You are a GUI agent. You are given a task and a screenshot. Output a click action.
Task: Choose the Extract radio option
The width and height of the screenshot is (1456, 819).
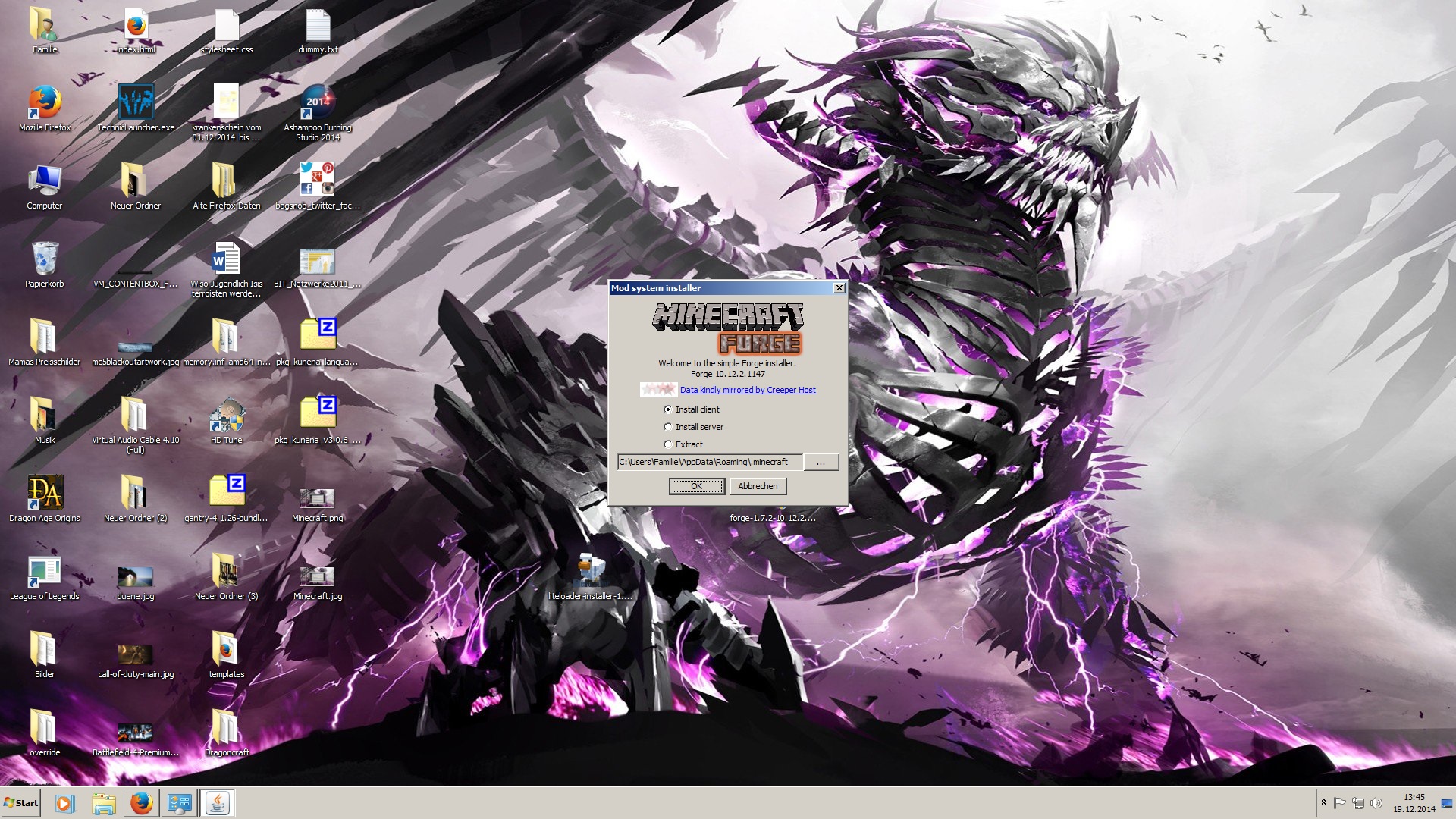point(668,444)
